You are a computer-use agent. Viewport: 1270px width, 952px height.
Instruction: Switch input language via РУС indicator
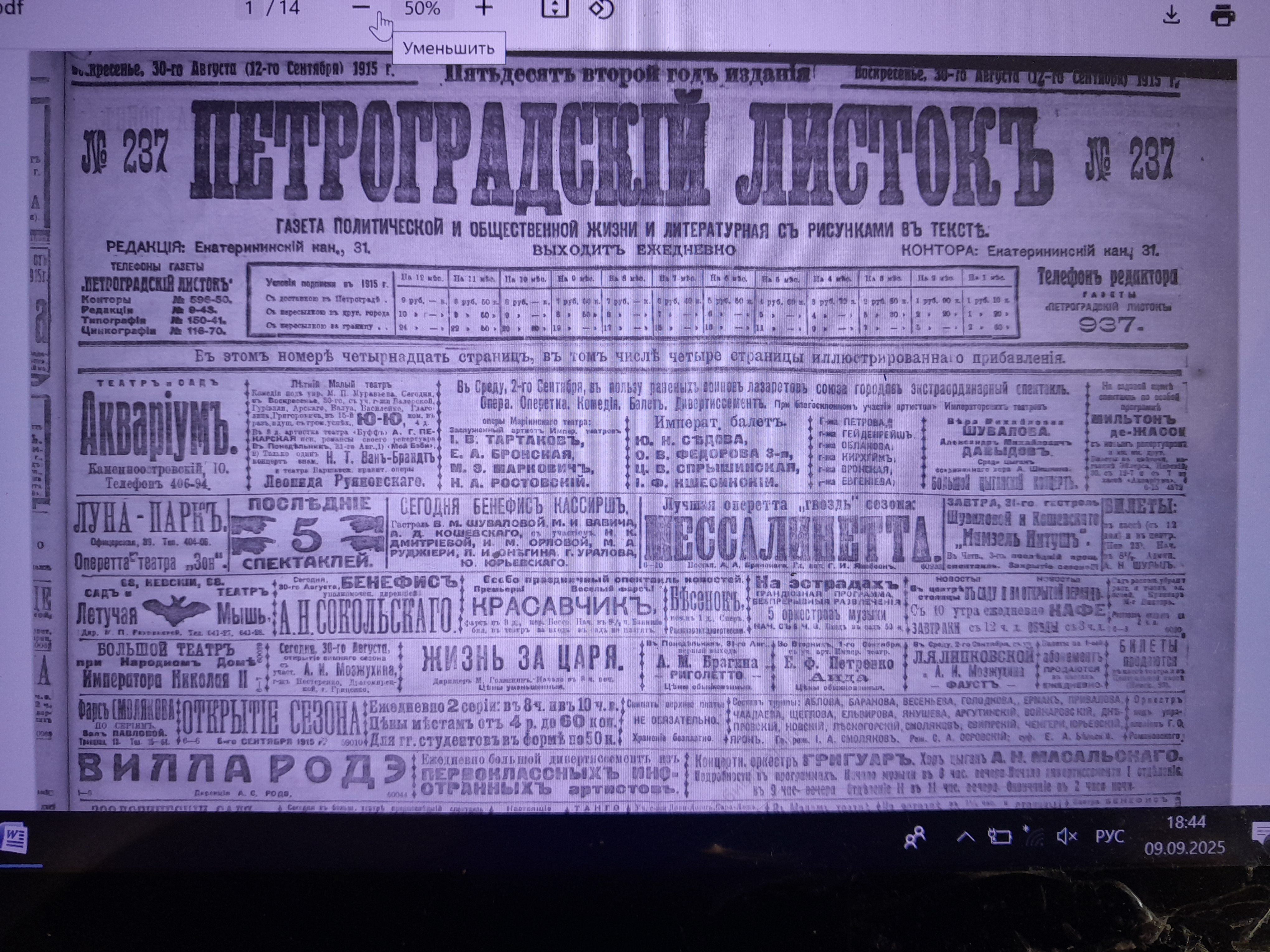[x=1109, y=837]
